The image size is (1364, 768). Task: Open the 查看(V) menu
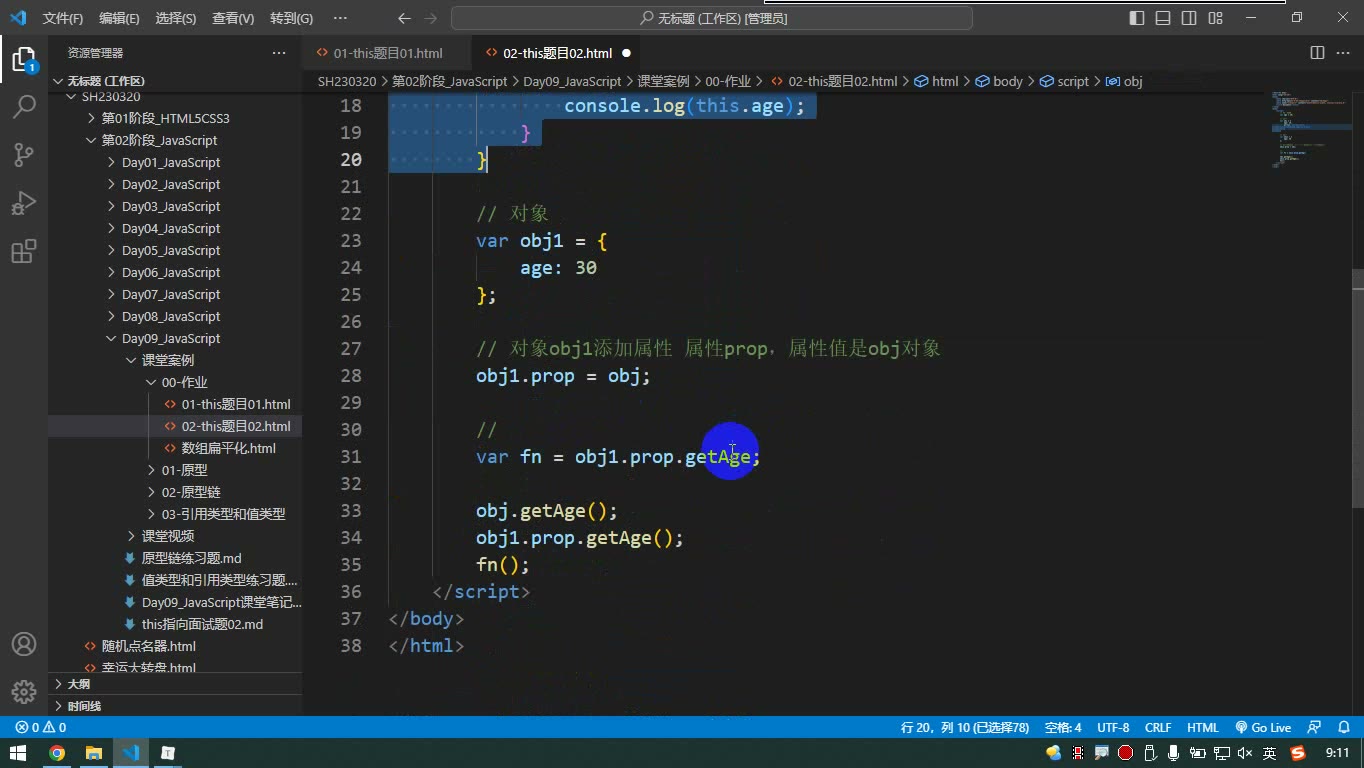(233, 18)
